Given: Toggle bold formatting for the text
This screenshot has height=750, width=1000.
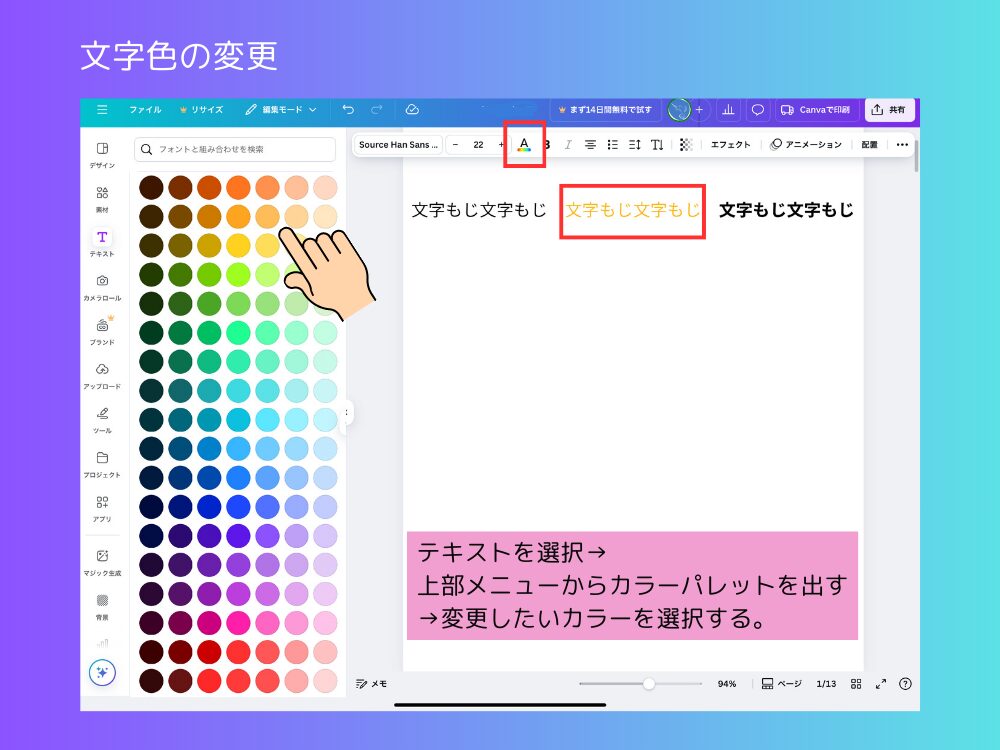Looking at the screenshot, I should pos(545,144).
